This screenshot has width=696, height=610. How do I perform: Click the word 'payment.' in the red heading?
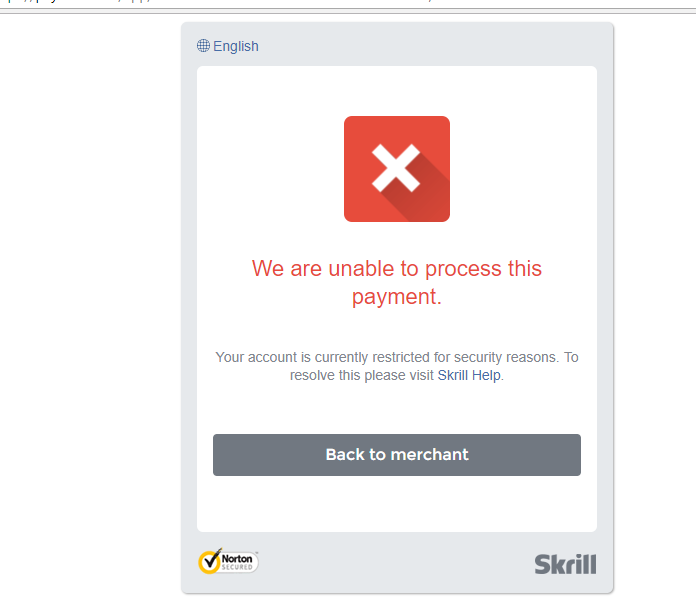point(397,297)
